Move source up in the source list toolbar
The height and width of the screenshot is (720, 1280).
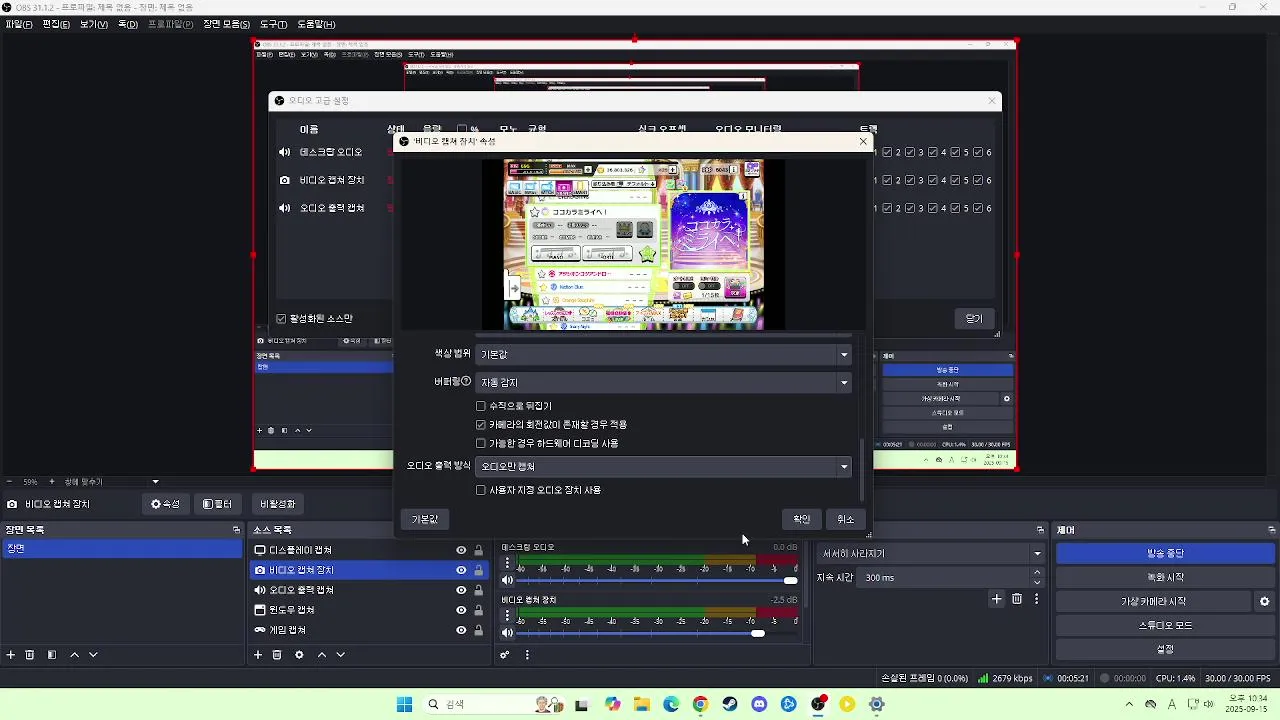322,655
